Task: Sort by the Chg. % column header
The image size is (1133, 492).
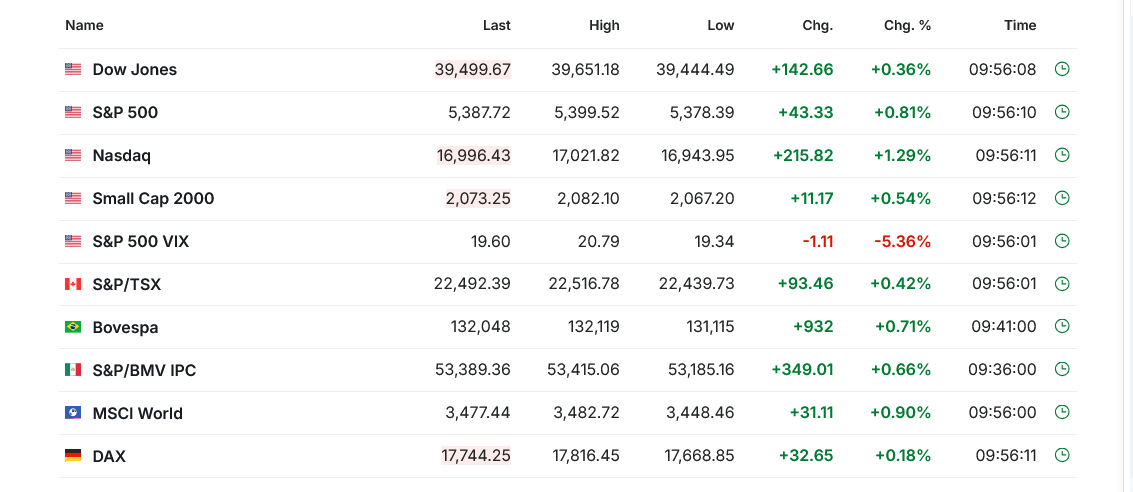Action: point(907,25)
